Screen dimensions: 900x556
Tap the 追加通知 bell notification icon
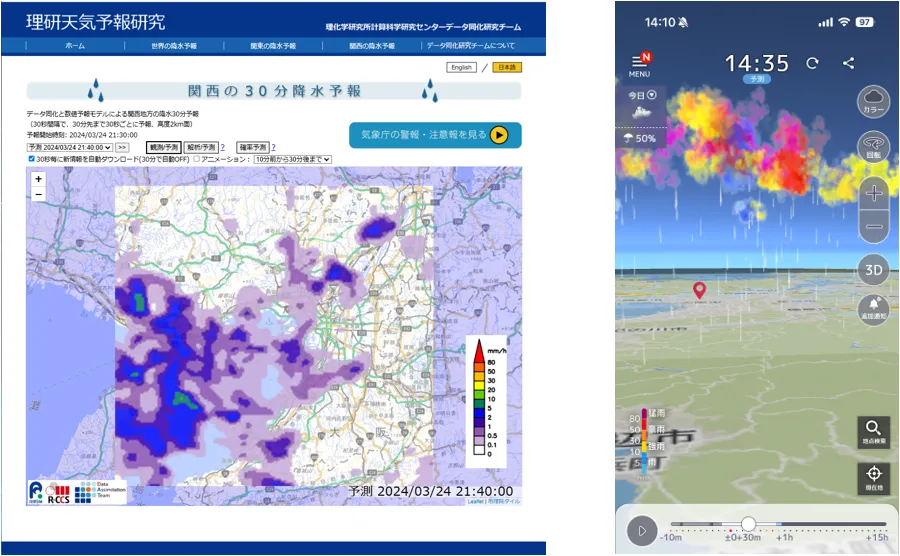[x=873, y=311]
